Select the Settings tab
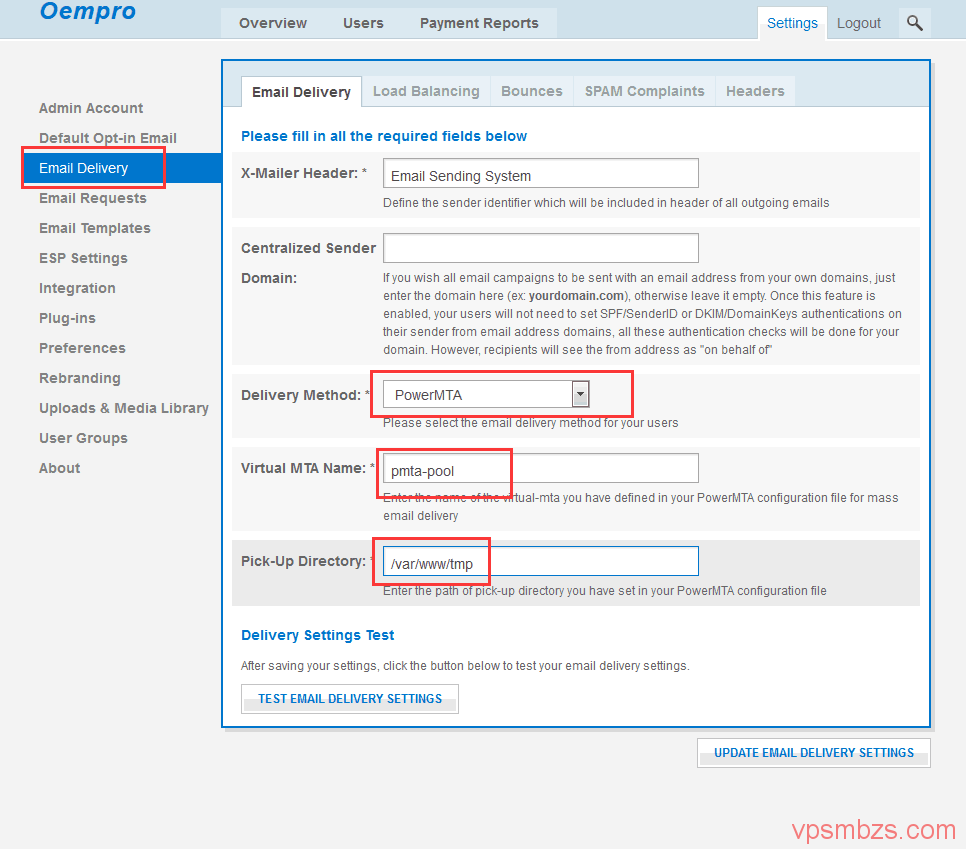Viewport: 966px width, 849px height. [792, 23]
